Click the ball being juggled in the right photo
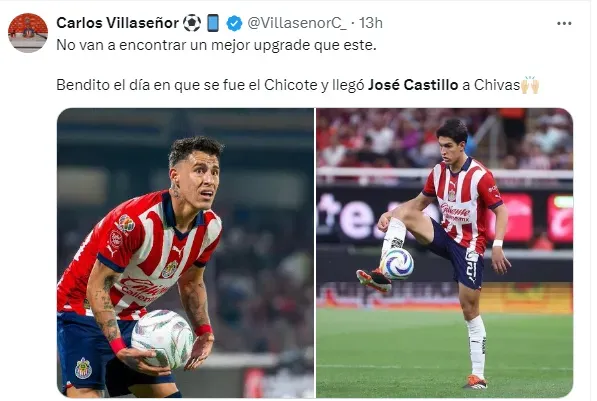 397,264
